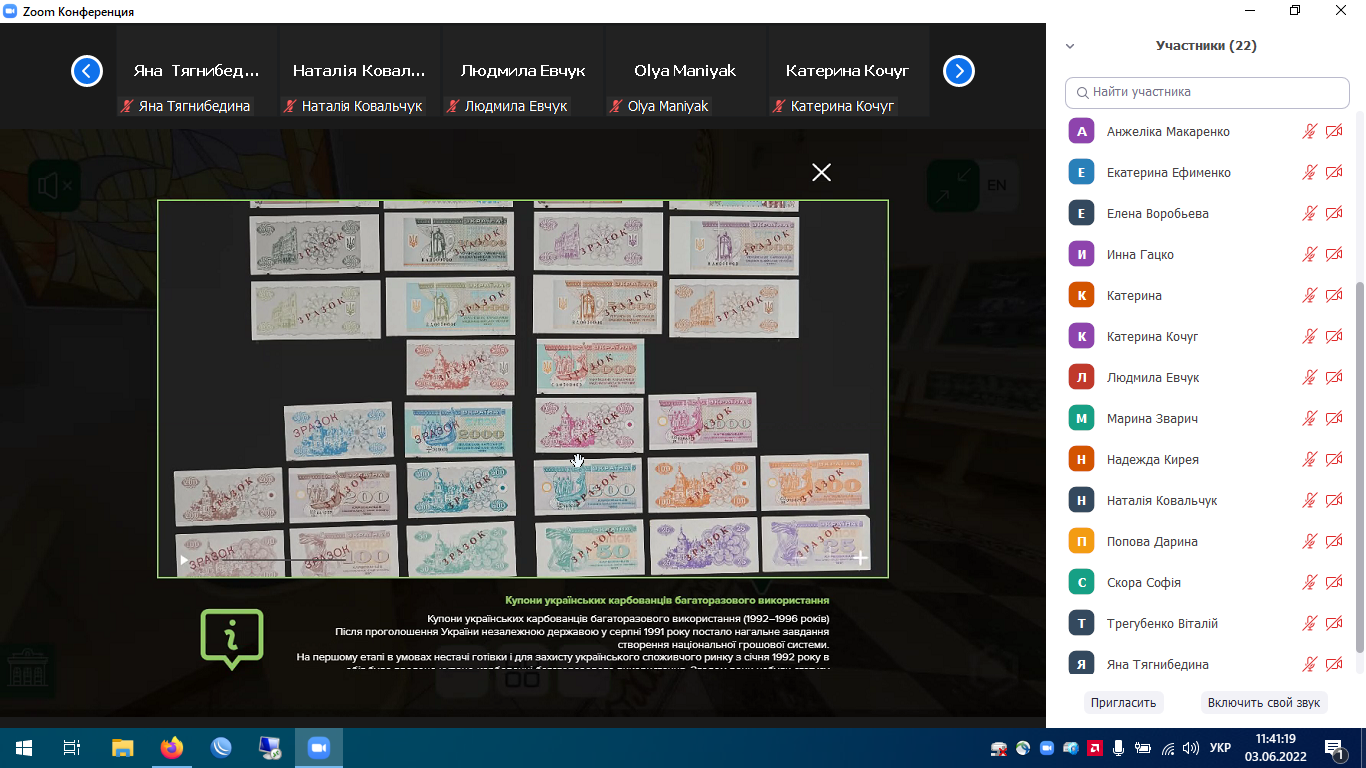This screenshot has width=1366, height=768.
Task: Click Скора Софія's muted microphone icon
Action: [x=1310, y=583]
